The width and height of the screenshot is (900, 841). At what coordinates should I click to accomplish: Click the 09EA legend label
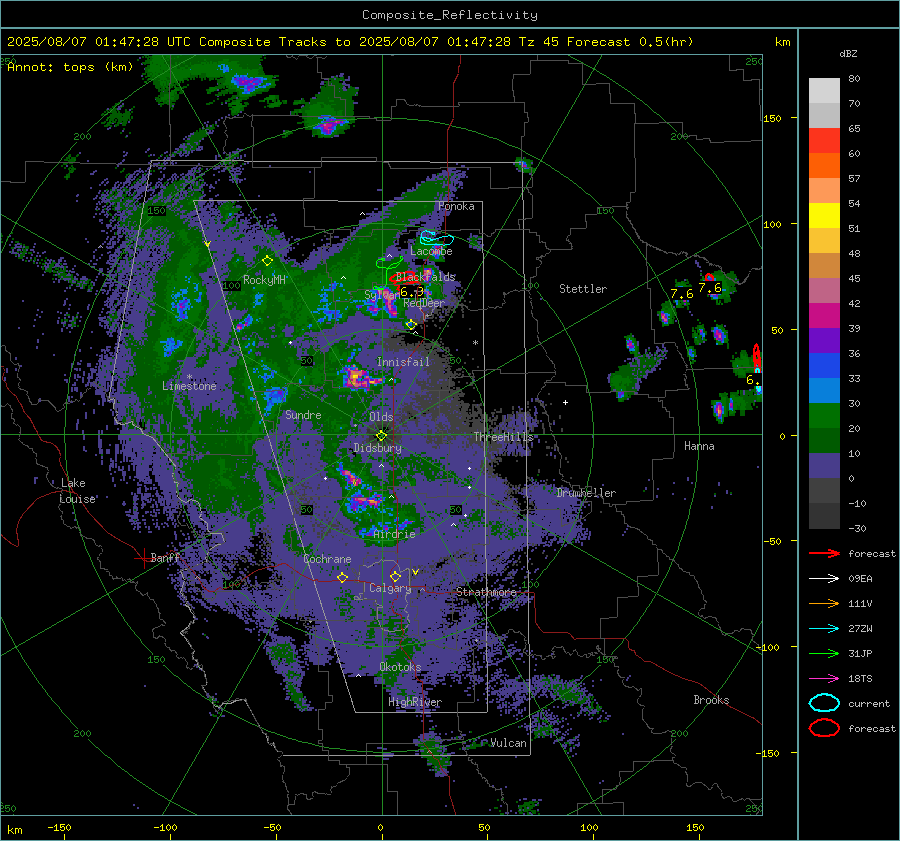point(860,579)
